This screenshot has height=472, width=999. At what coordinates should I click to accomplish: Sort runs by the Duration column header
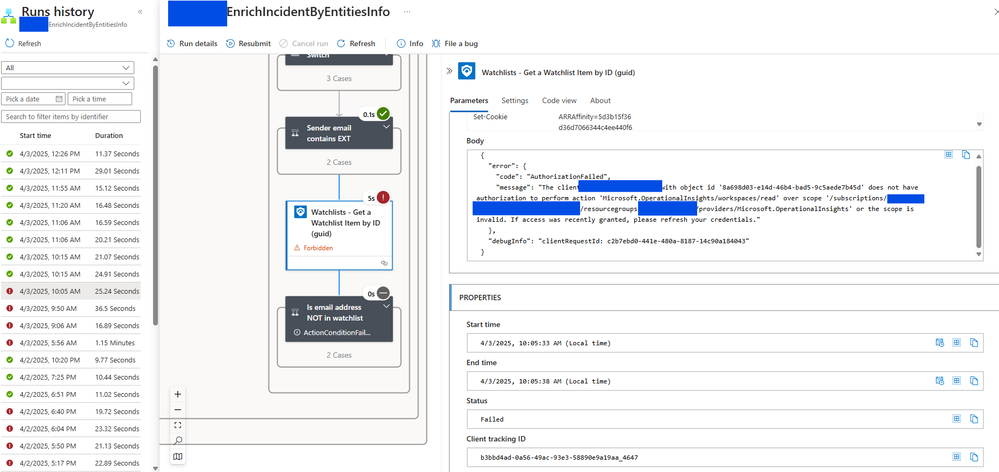[x=109, y=136]
